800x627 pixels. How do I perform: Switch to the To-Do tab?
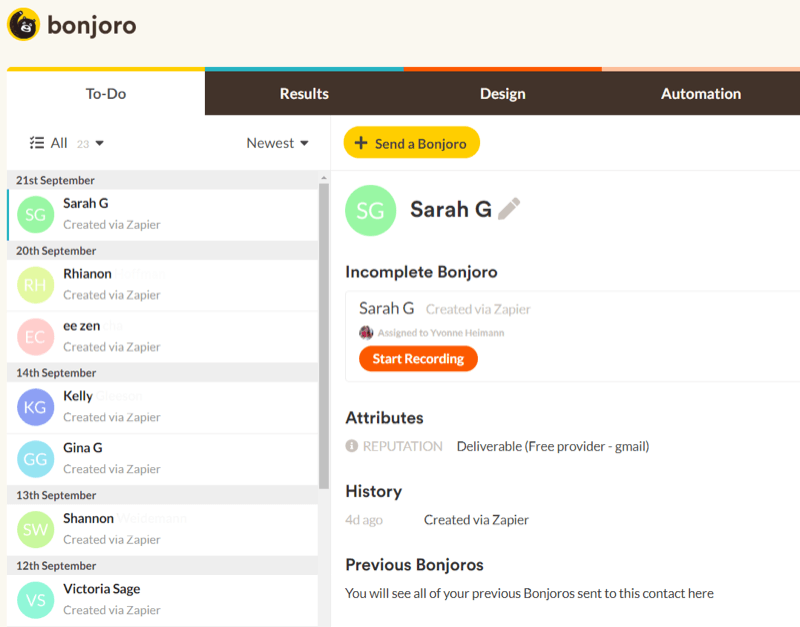point(106,93)
